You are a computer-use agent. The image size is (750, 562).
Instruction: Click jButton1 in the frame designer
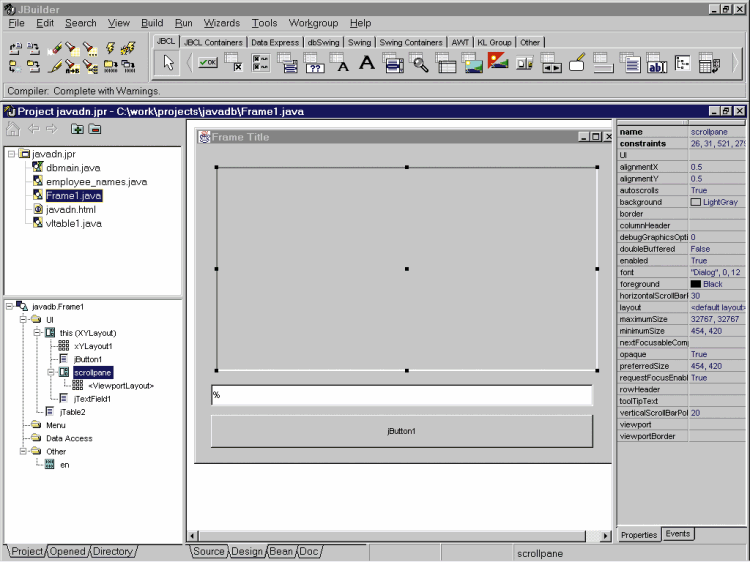401,431
